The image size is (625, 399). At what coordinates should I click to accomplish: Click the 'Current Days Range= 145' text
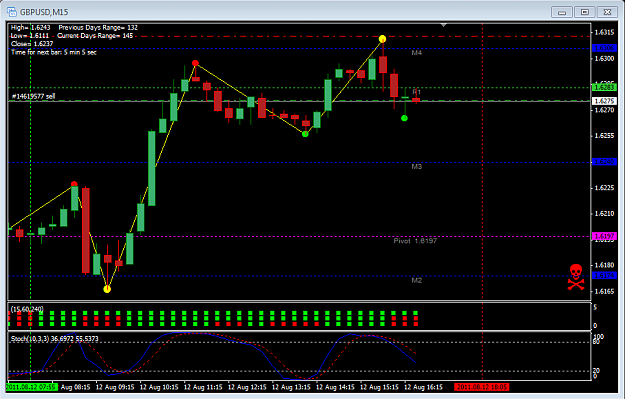coord(95,36)
